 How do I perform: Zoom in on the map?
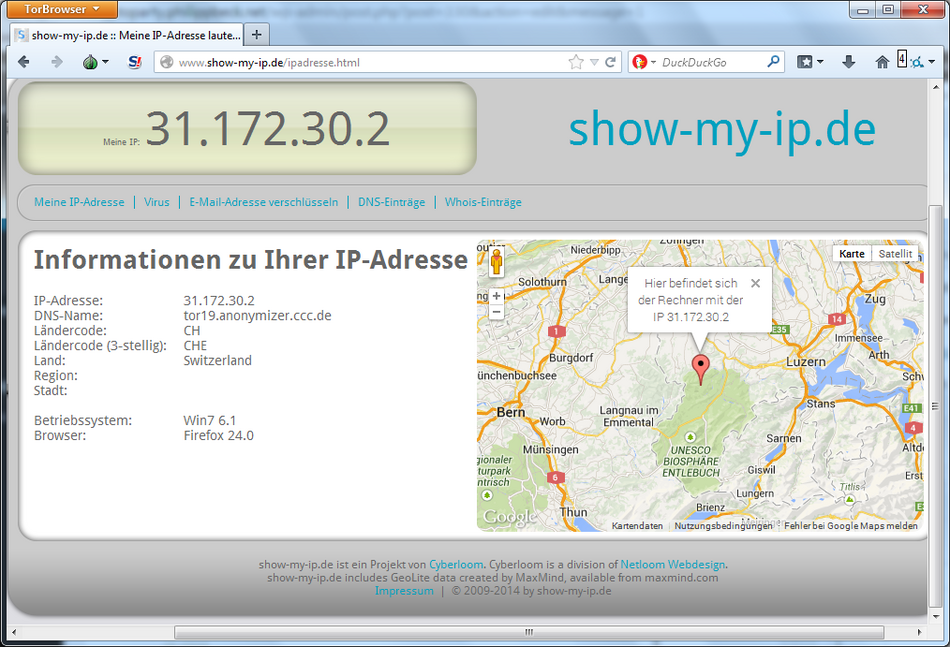pyautogui.click(x=496, y=296)
